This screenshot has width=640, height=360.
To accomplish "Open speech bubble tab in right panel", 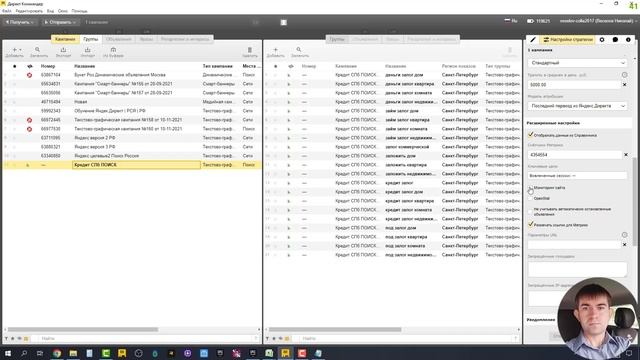I will (x=615, y=40).
